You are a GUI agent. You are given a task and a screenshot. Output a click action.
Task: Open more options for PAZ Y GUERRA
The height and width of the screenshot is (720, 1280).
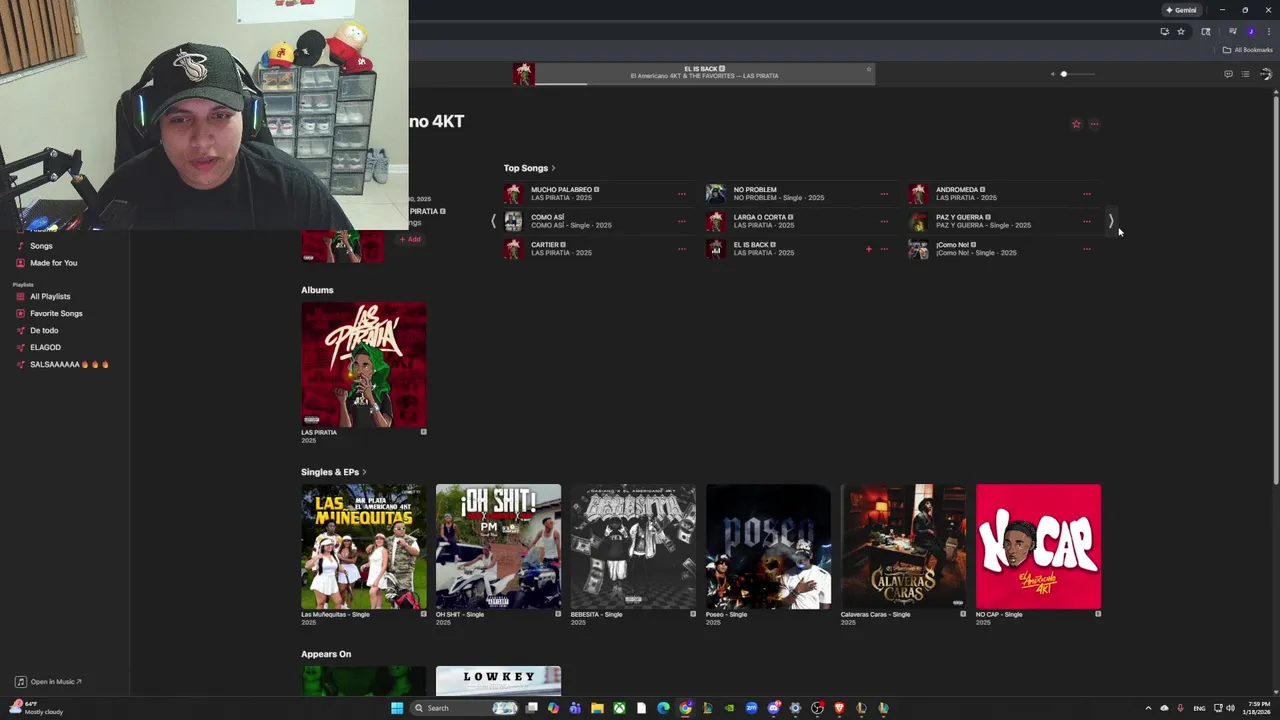(x=1087, y=221)
